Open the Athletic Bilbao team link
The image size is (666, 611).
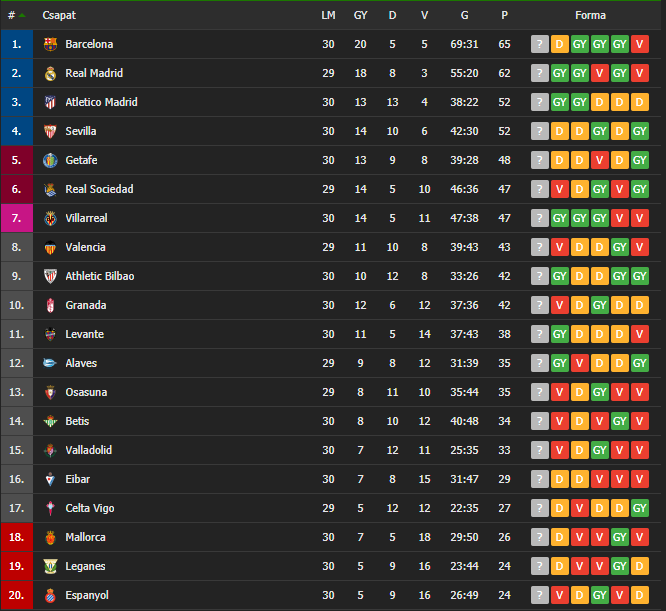click(100, 276)
